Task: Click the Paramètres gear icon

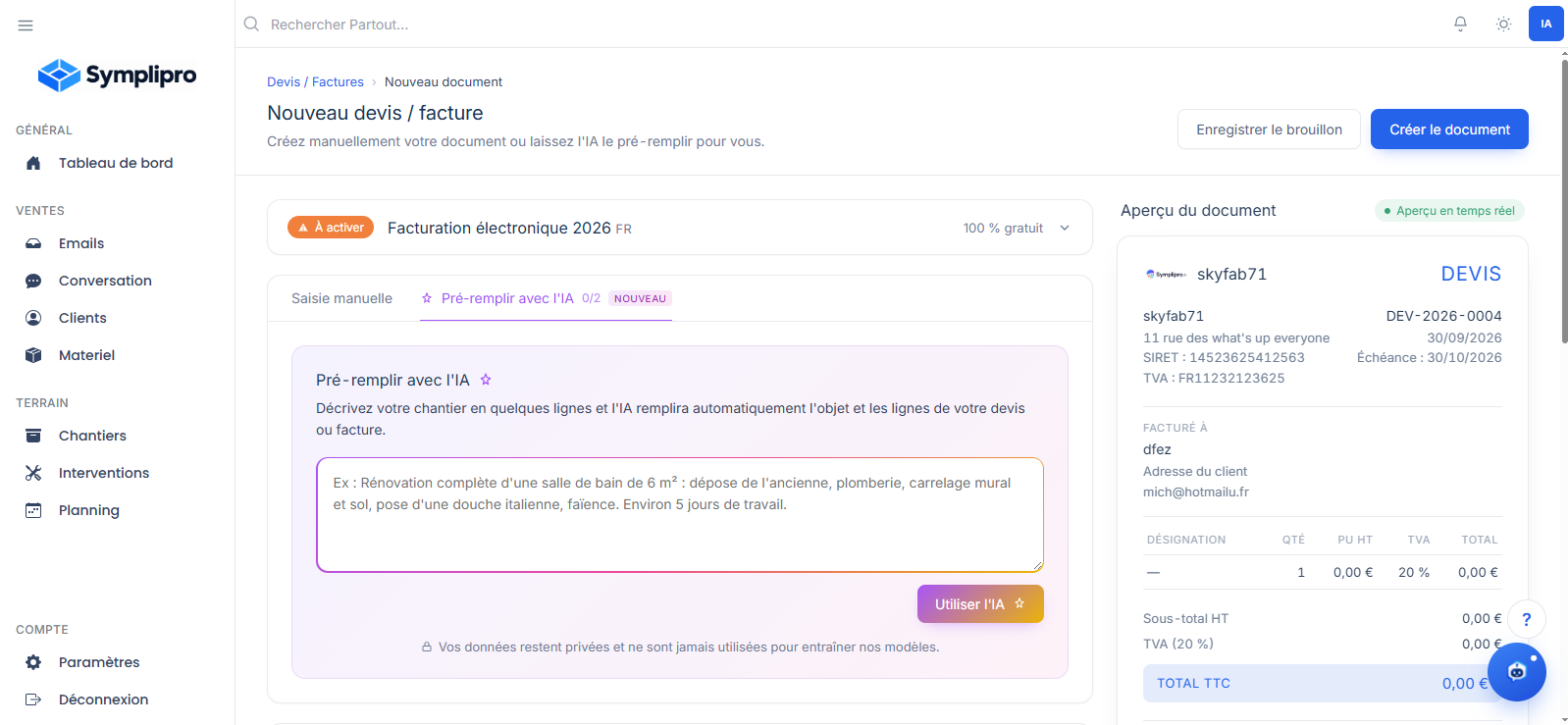Action: coord(33,662)
